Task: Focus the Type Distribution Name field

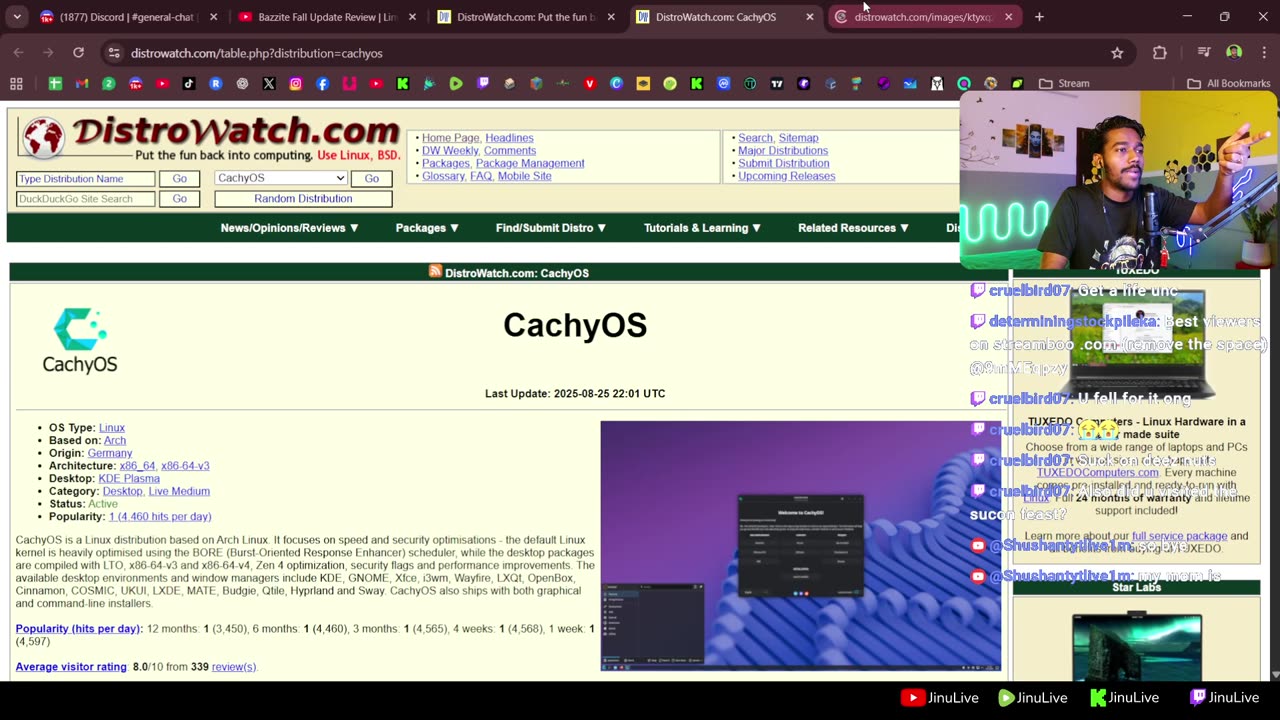Action: point(86,178)
